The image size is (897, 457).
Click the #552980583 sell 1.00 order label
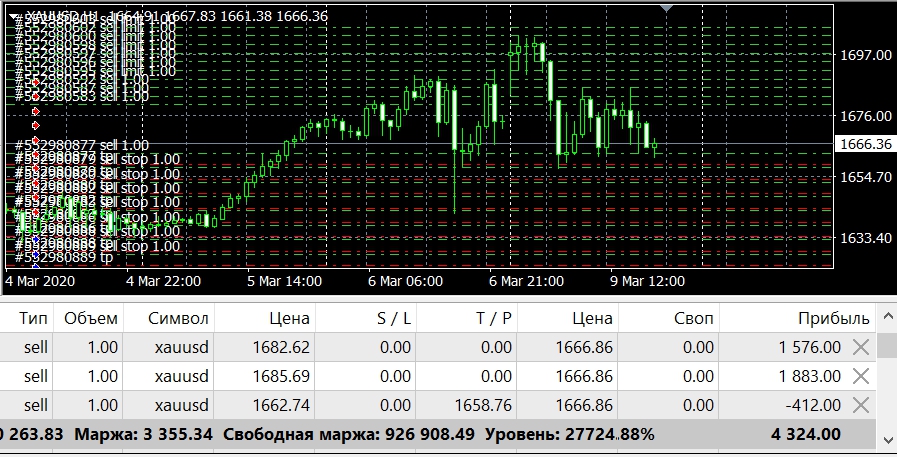point(82,96)
